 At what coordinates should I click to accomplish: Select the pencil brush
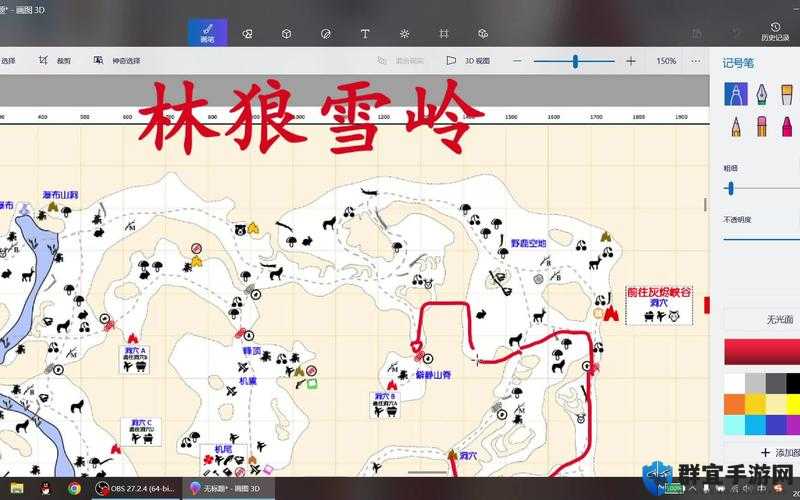(x=736, y=127)
